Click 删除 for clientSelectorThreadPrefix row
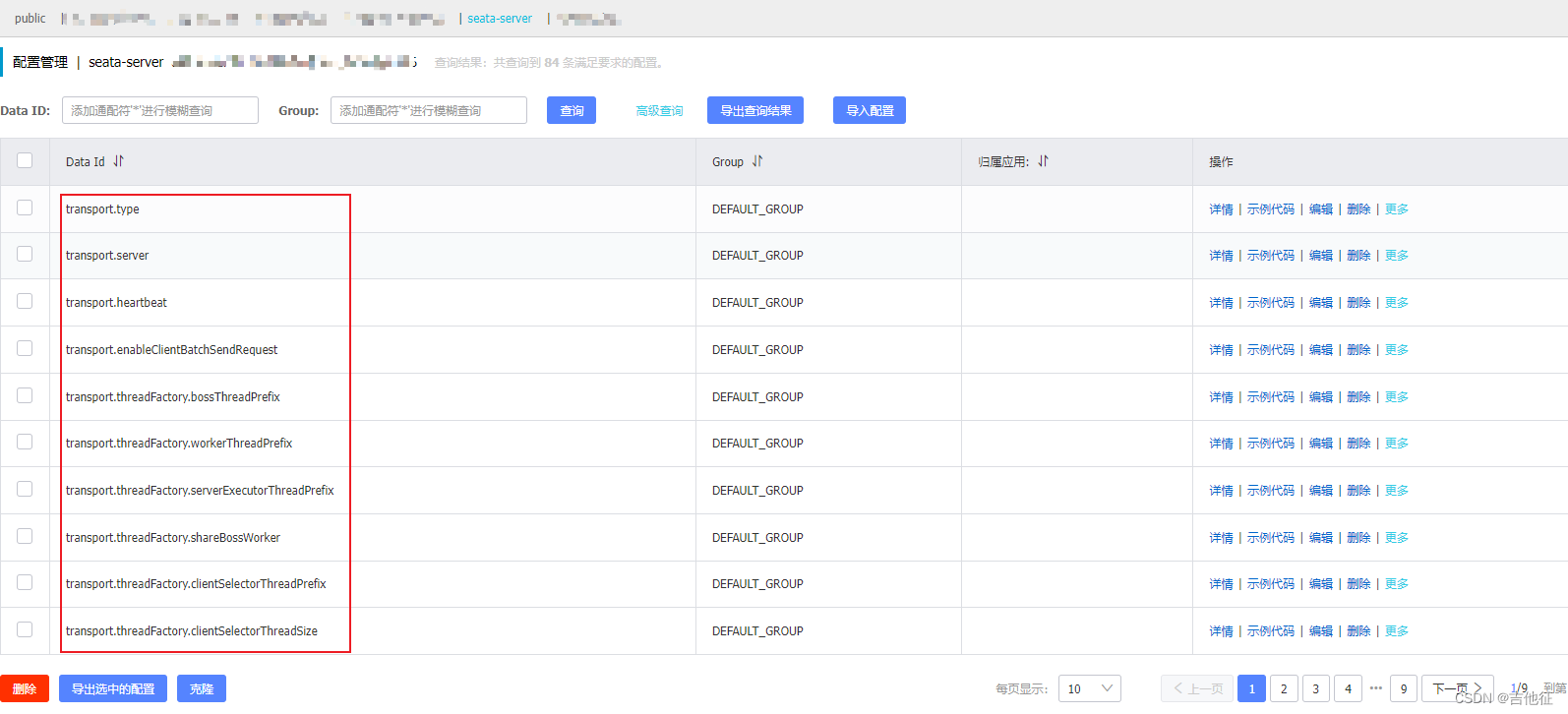Screen dimensions: 1568x714 click(1358, 583)
